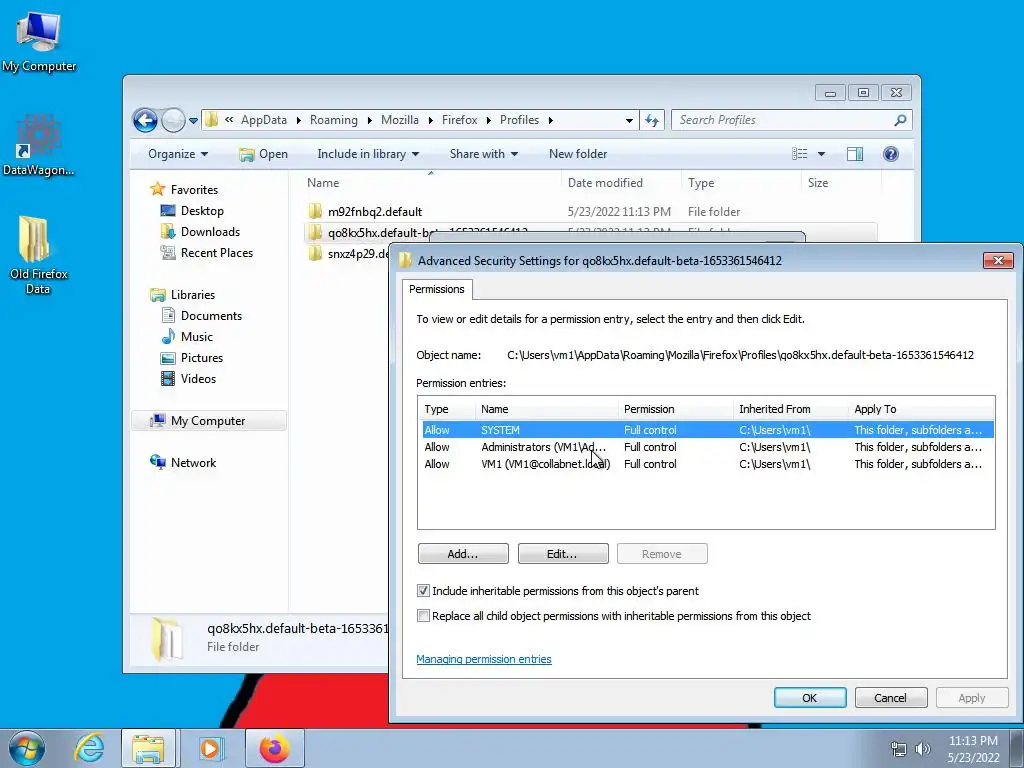Select the snxz4p29 folder icon
Screen dimensions: 1024x768
tap(315, 253)
